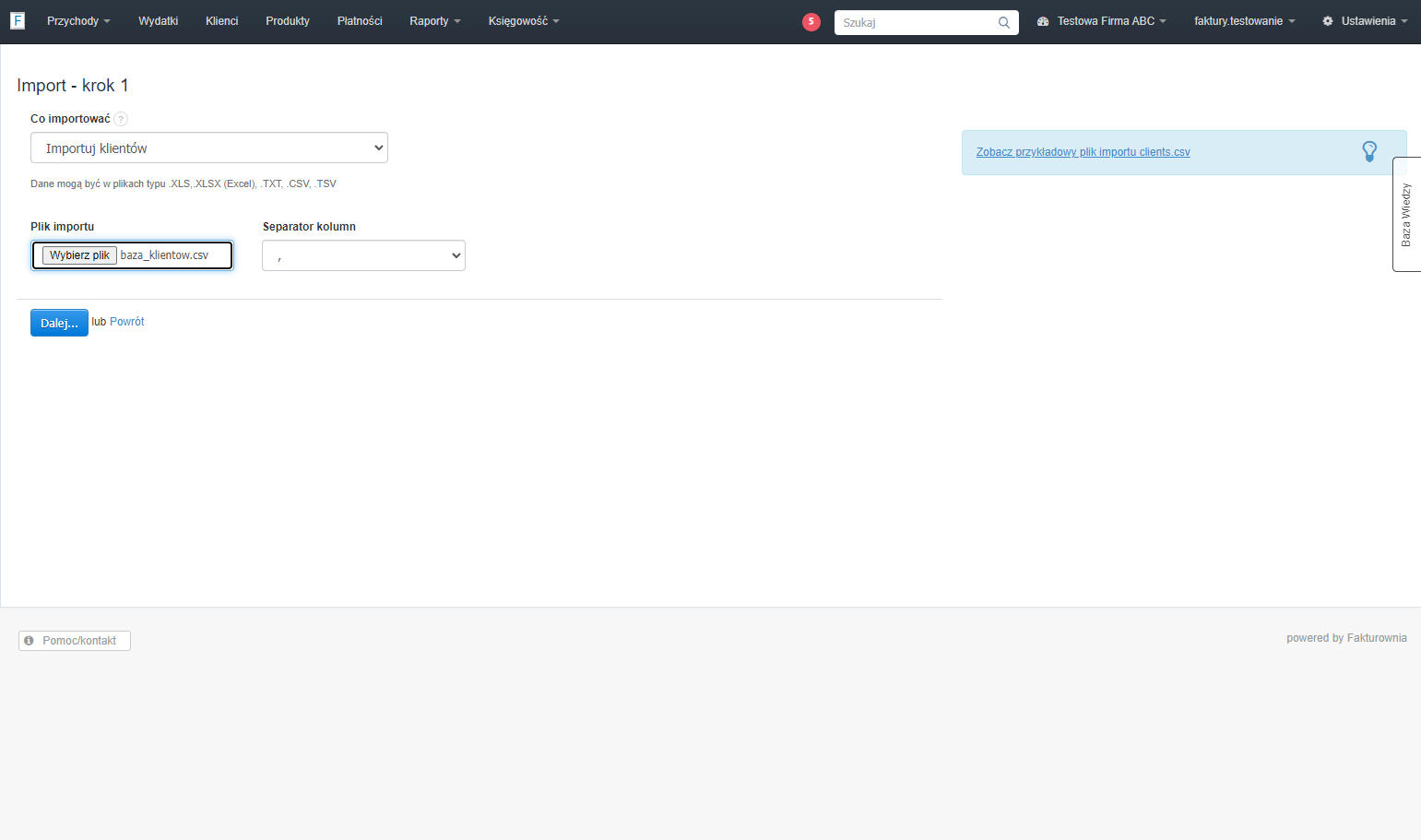Click the Pomoc/kontakt button

tap(75, 641)
